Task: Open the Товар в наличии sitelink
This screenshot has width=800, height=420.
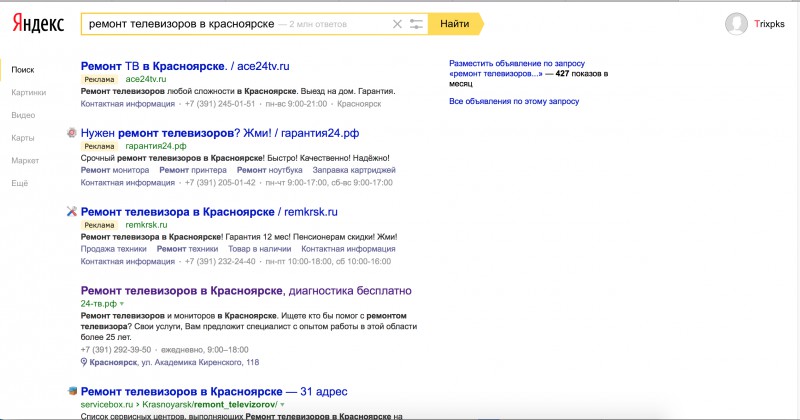Action: click(x=260, y=249)
